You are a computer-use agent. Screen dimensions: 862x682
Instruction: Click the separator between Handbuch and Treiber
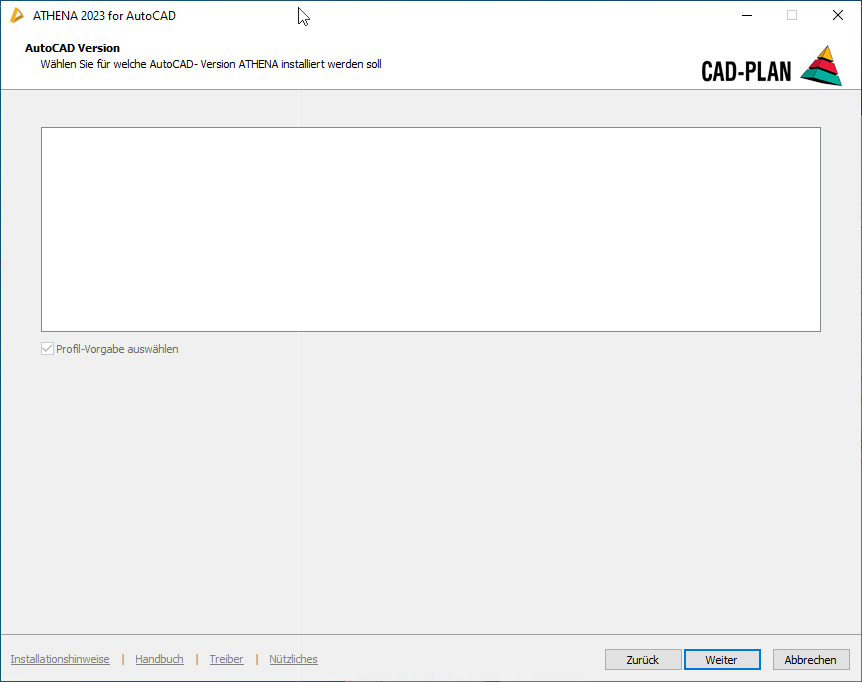pyautogui.click(x=196, y=659)
